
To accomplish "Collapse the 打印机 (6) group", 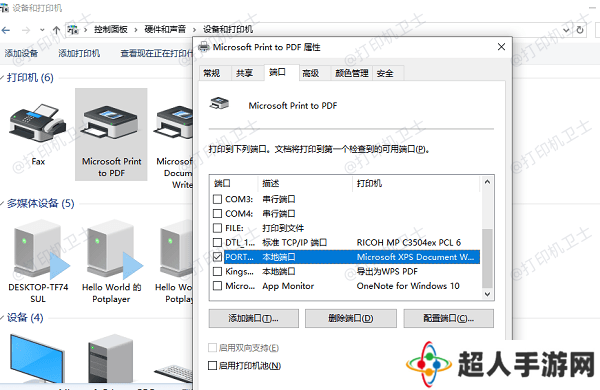I will click(x=2, y=78).
